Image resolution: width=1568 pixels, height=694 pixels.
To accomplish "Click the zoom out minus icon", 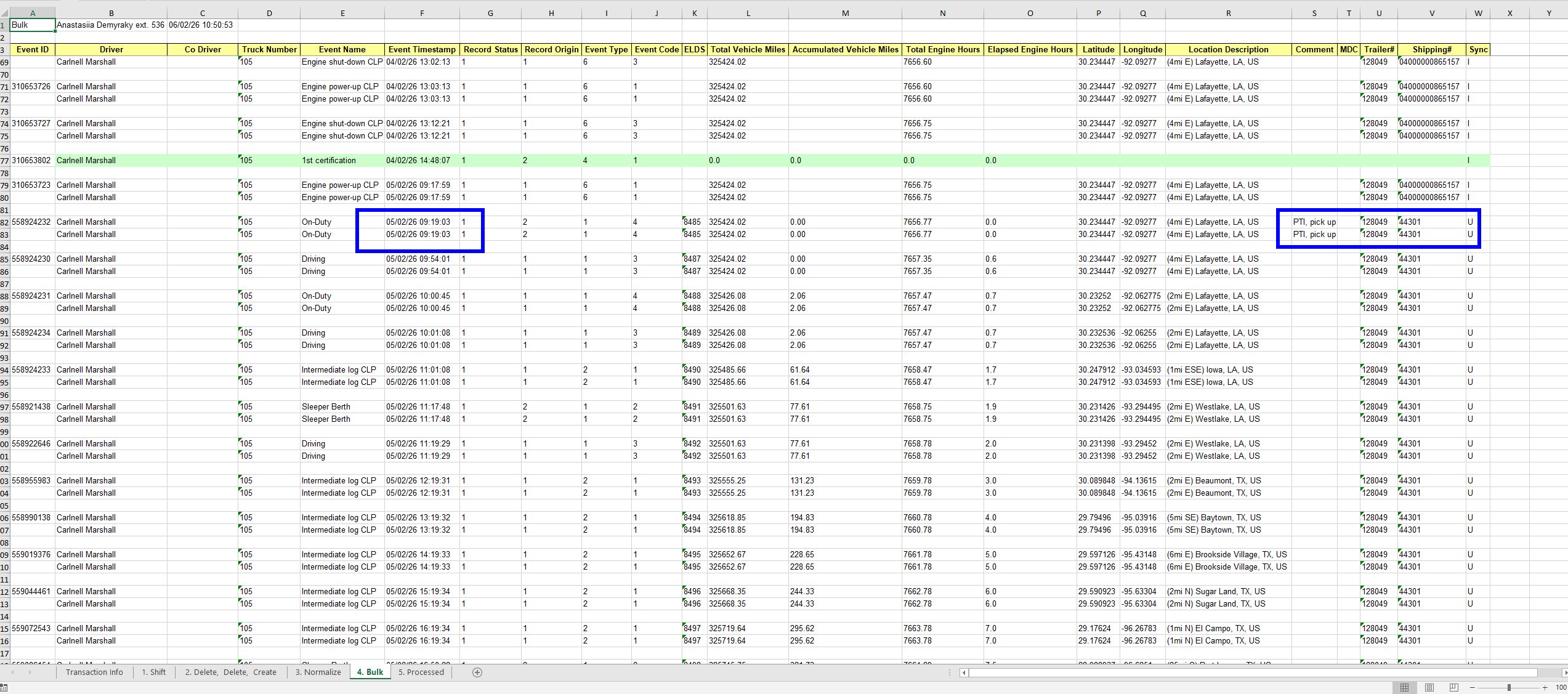I will point(1473,687).
